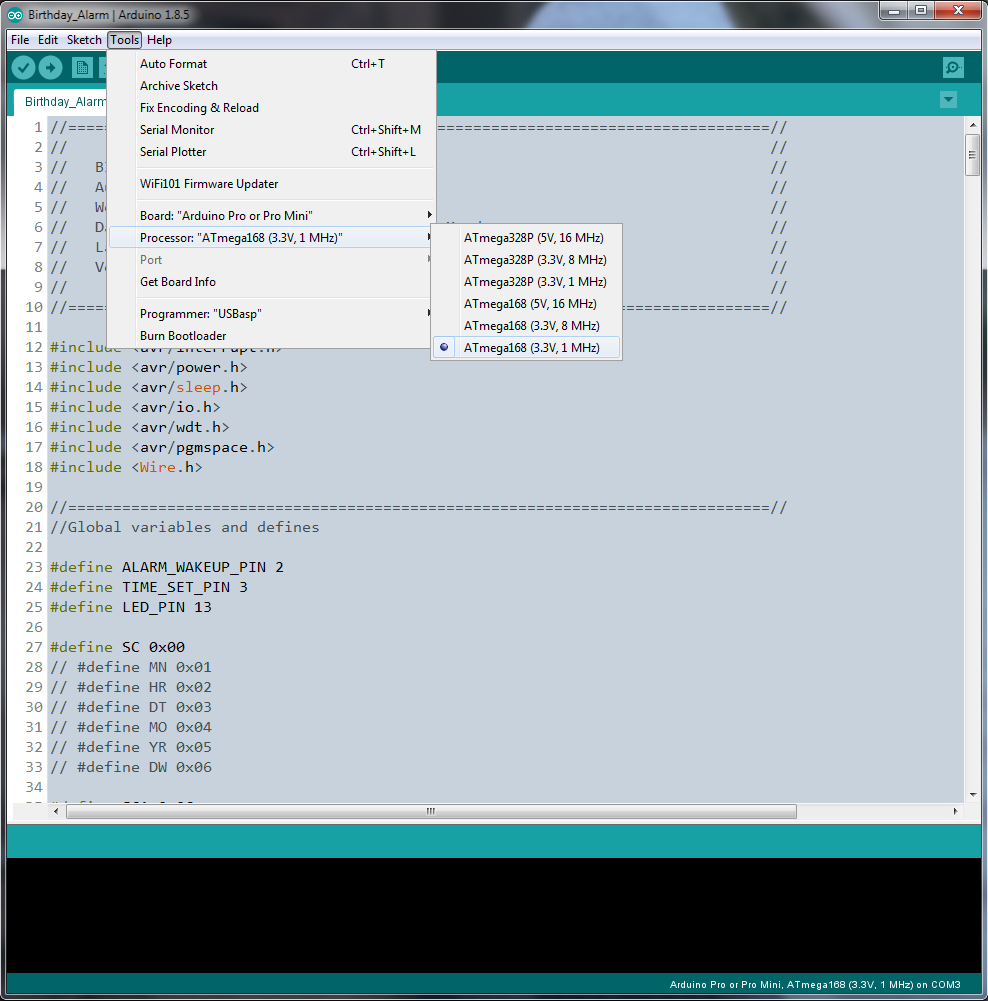Choose ATmega328P (5V, 16 MHz) processor
The image size is (988, 1001).
(533, 238)
